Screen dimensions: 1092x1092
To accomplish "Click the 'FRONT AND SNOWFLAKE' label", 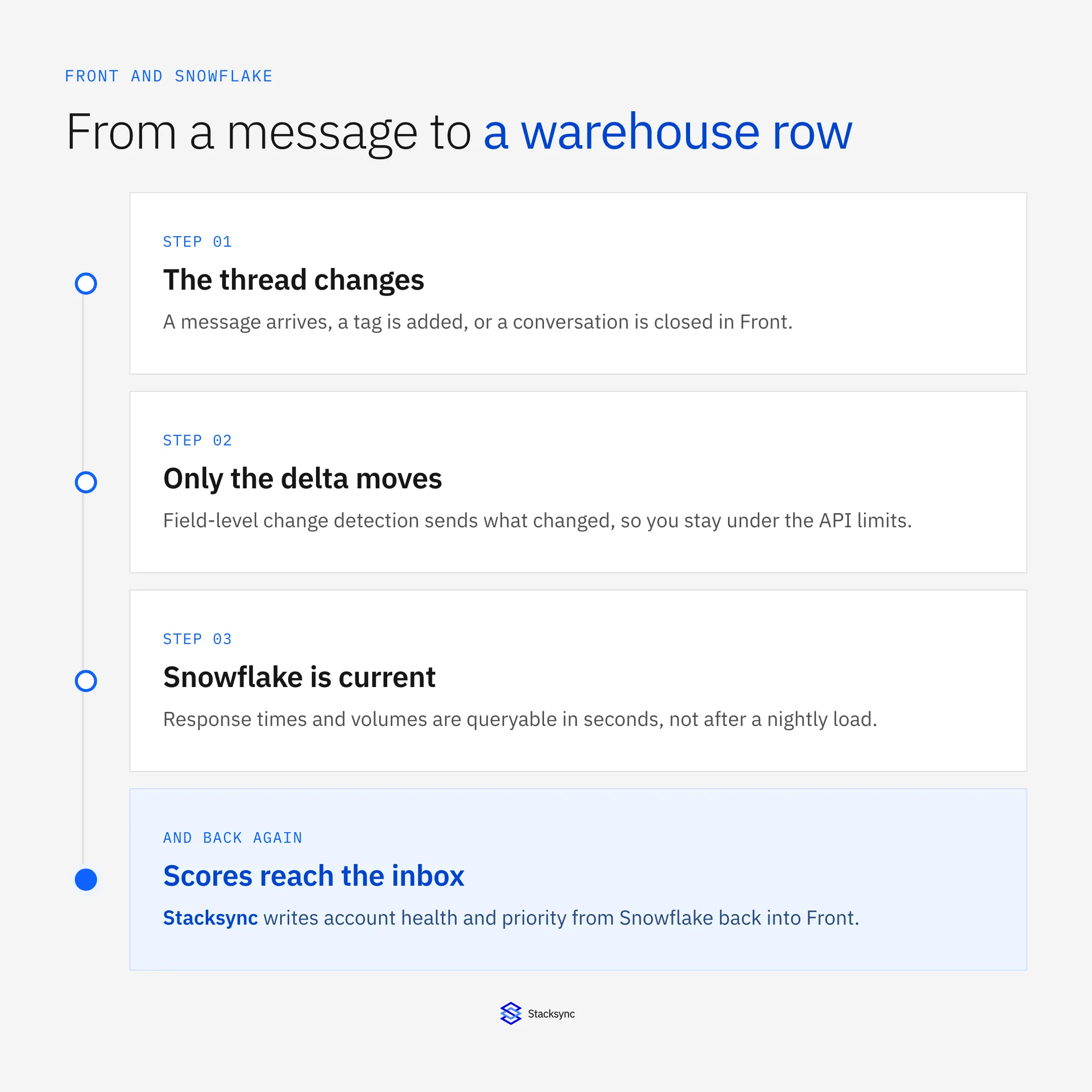I will pyautogui.click(x=168, y=76).
